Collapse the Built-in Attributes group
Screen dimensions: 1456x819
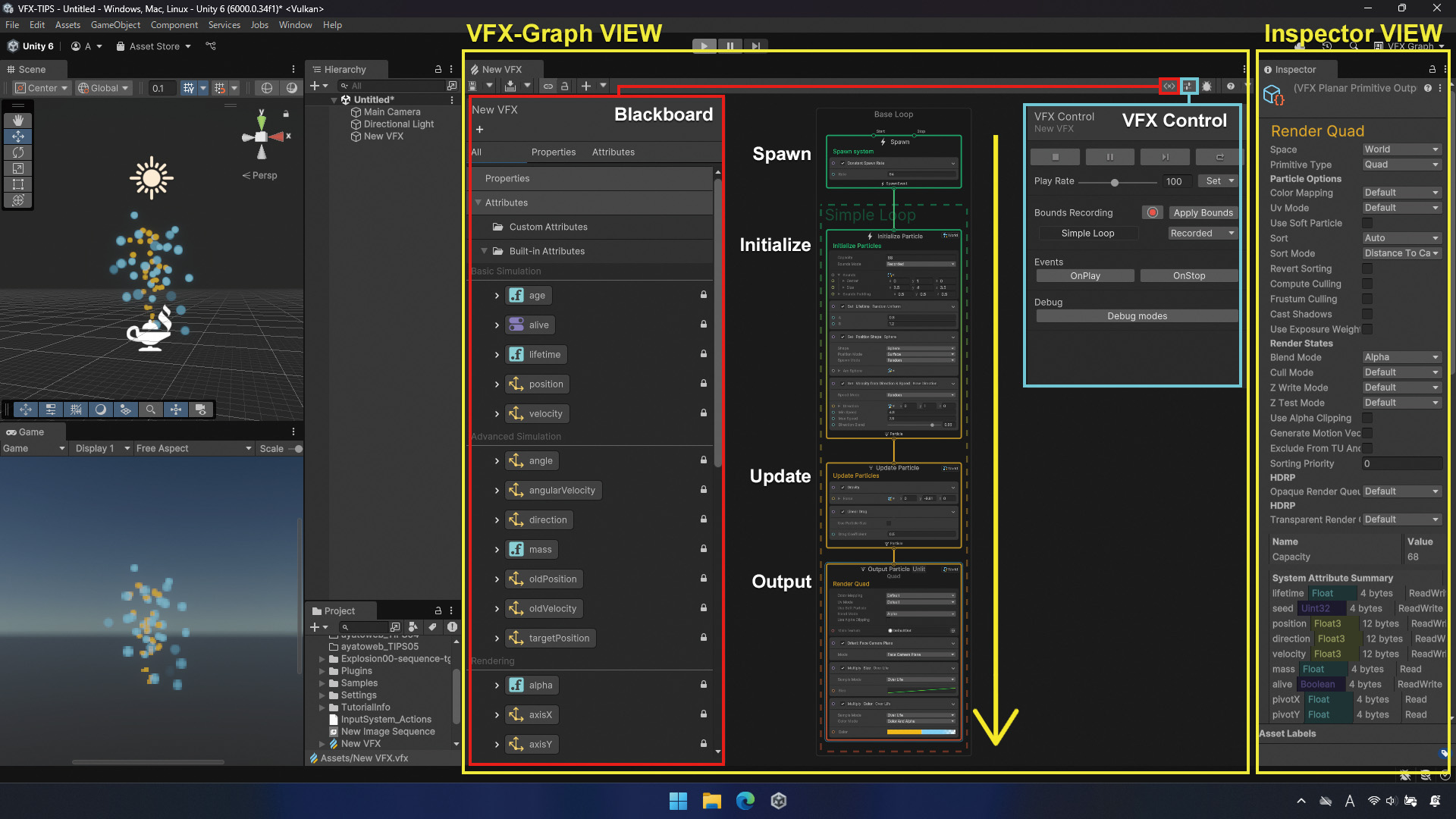click(484, 251)
